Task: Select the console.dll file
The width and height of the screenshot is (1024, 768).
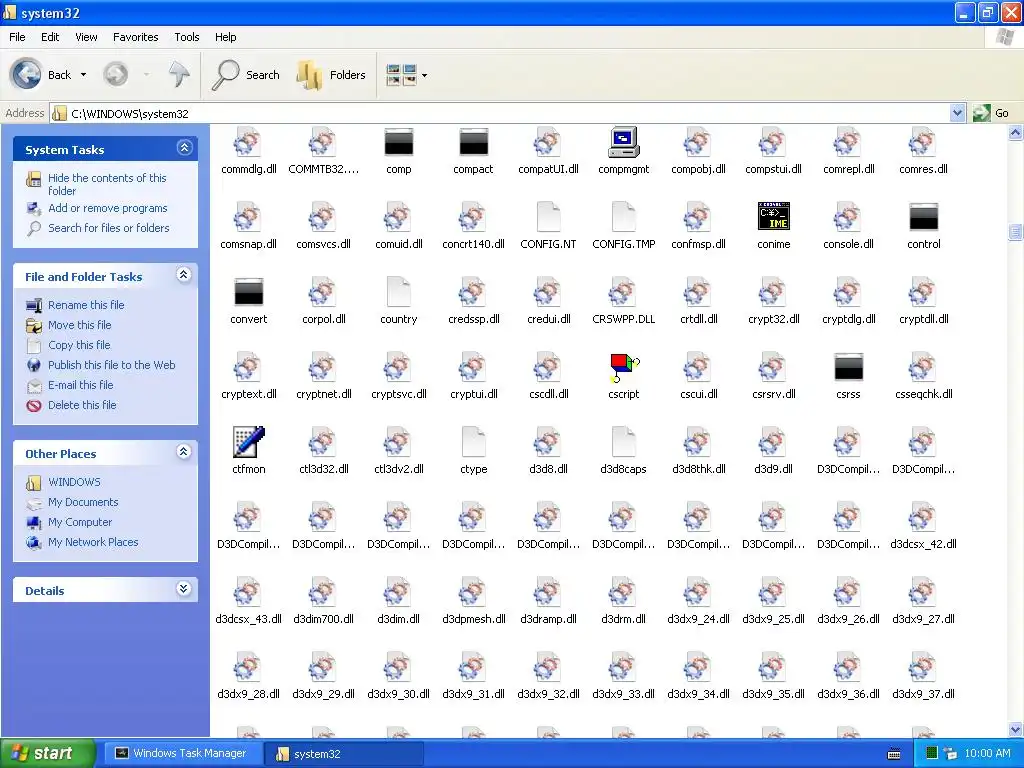Action: click(x=848, y=227)
